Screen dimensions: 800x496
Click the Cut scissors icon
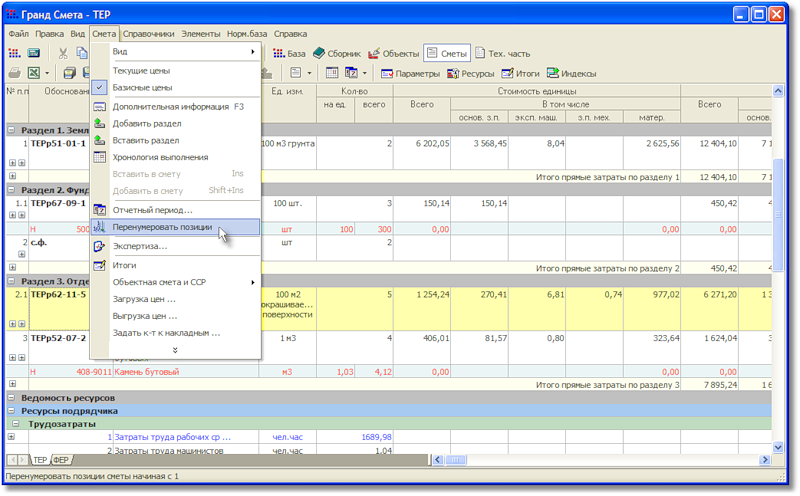pyautogui.click(x=63, y=54)
